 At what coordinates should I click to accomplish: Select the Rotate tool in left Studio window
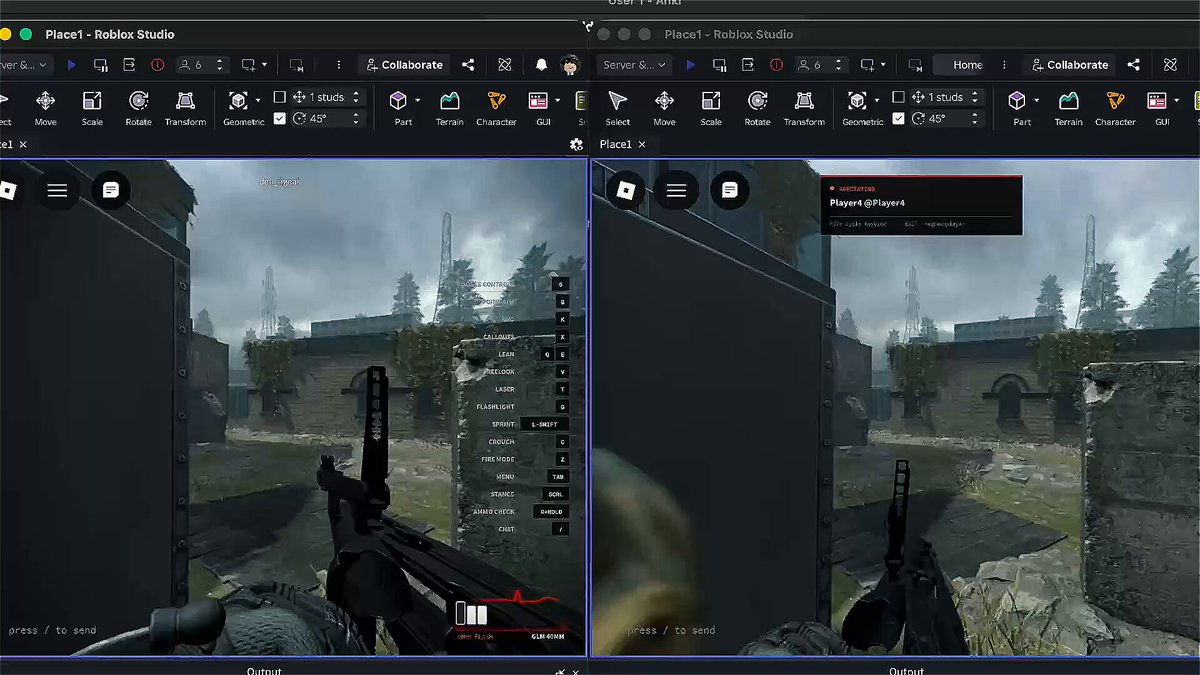[139, 108]
